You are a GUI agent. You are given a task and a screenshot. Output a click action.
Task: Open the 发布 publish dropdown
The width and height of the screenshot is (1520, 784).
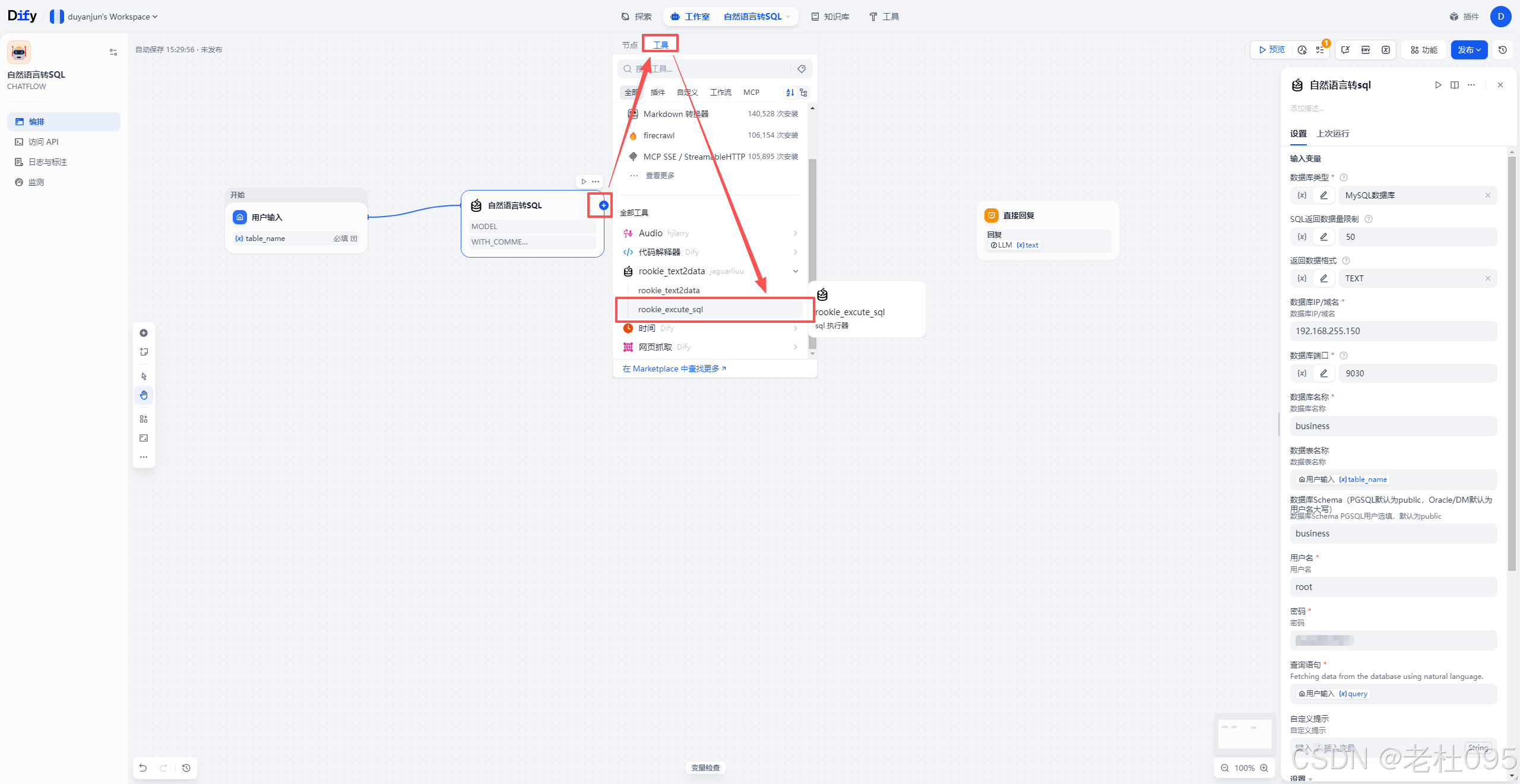click(x=1469, y=50)
